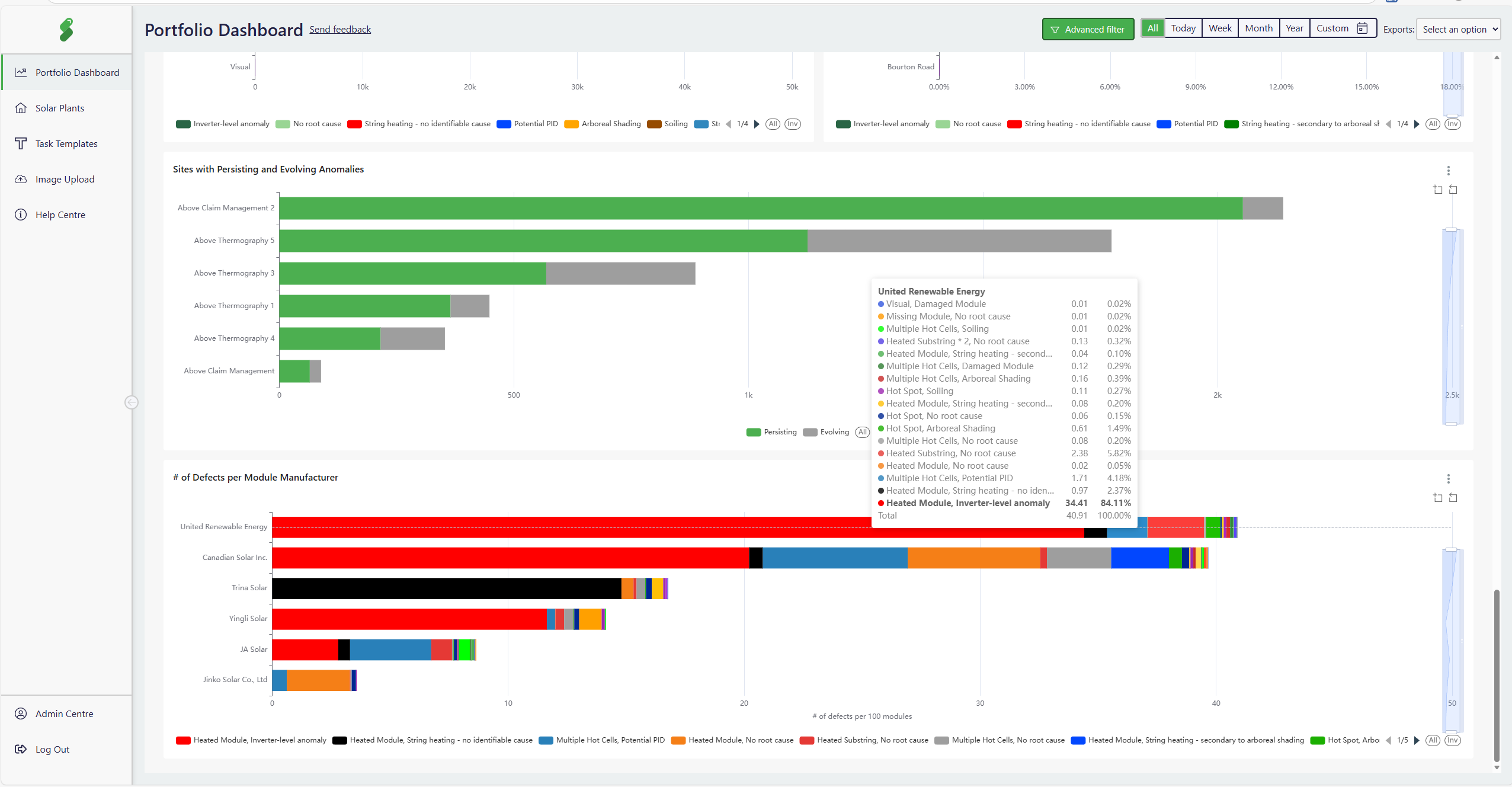Toggle Persisting series in legend
1512x787 pixels.
point(771,432)
